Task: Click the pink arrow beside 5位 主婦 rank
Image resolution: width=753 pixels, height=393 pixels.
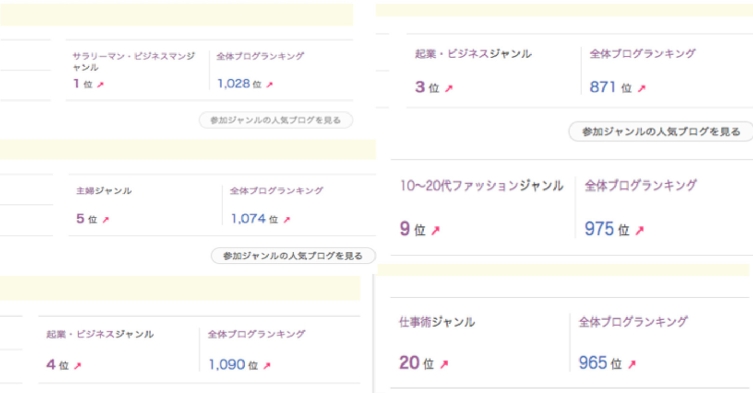Action: click(x=106, y=220)
